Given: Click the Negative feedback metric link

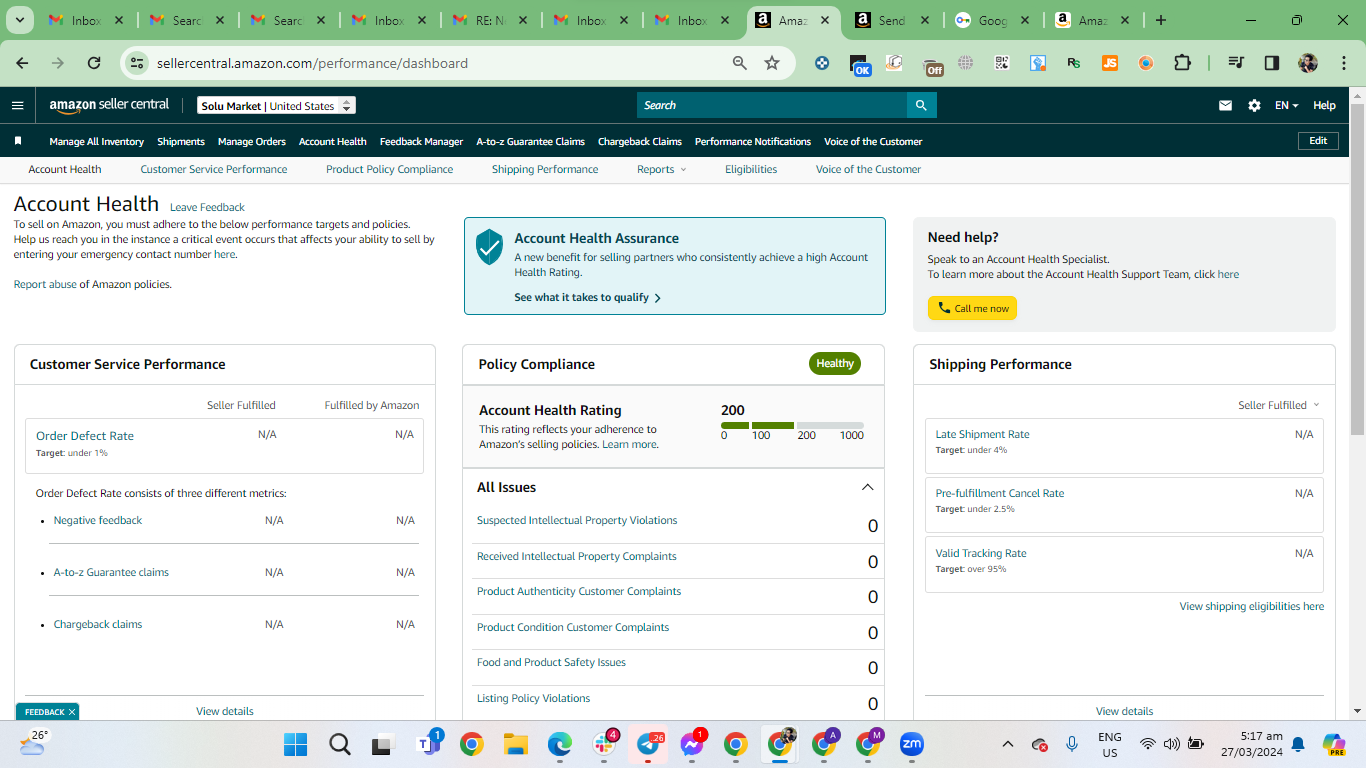Looking at the screenshot, I should click(98, 520).
